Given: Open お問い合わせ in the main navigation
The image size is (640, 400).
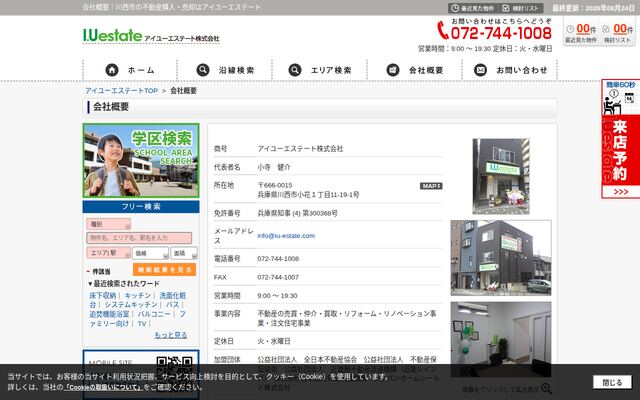Looking at the screenshot, I should pos(510,70).
